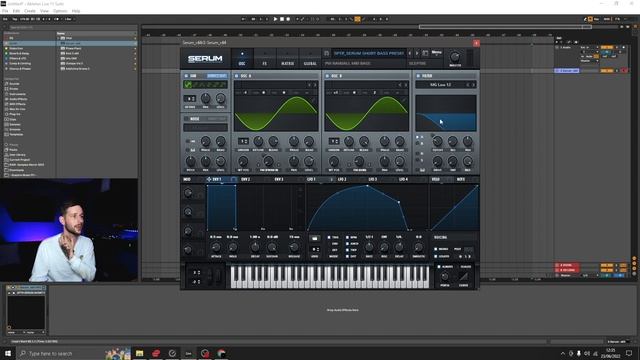Arm Ableton arrangement record button
This screenshot has width=640, height=360.
(x=288, y=19)
